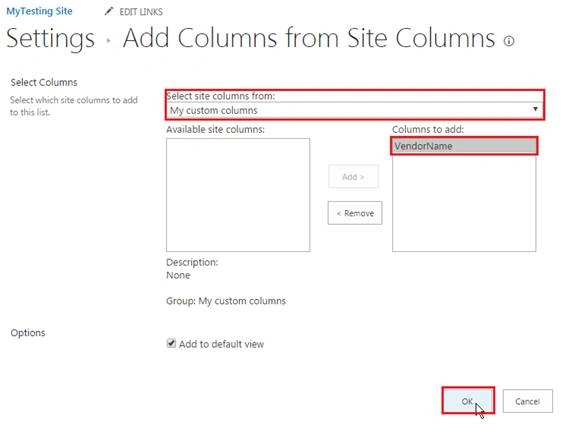Click the EDIT LINKS pencil icon

pos(109,11)
